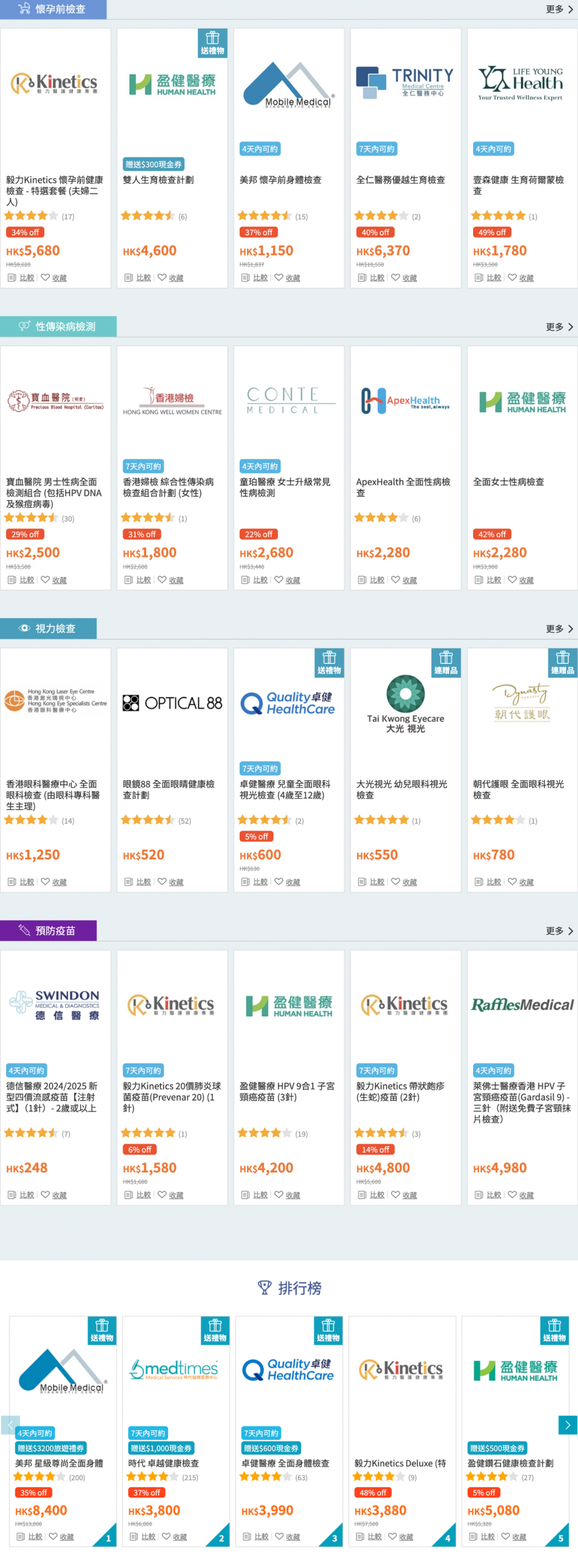
Task: Click the OPTICAL 88 logo image
Action: coord(172,703)
